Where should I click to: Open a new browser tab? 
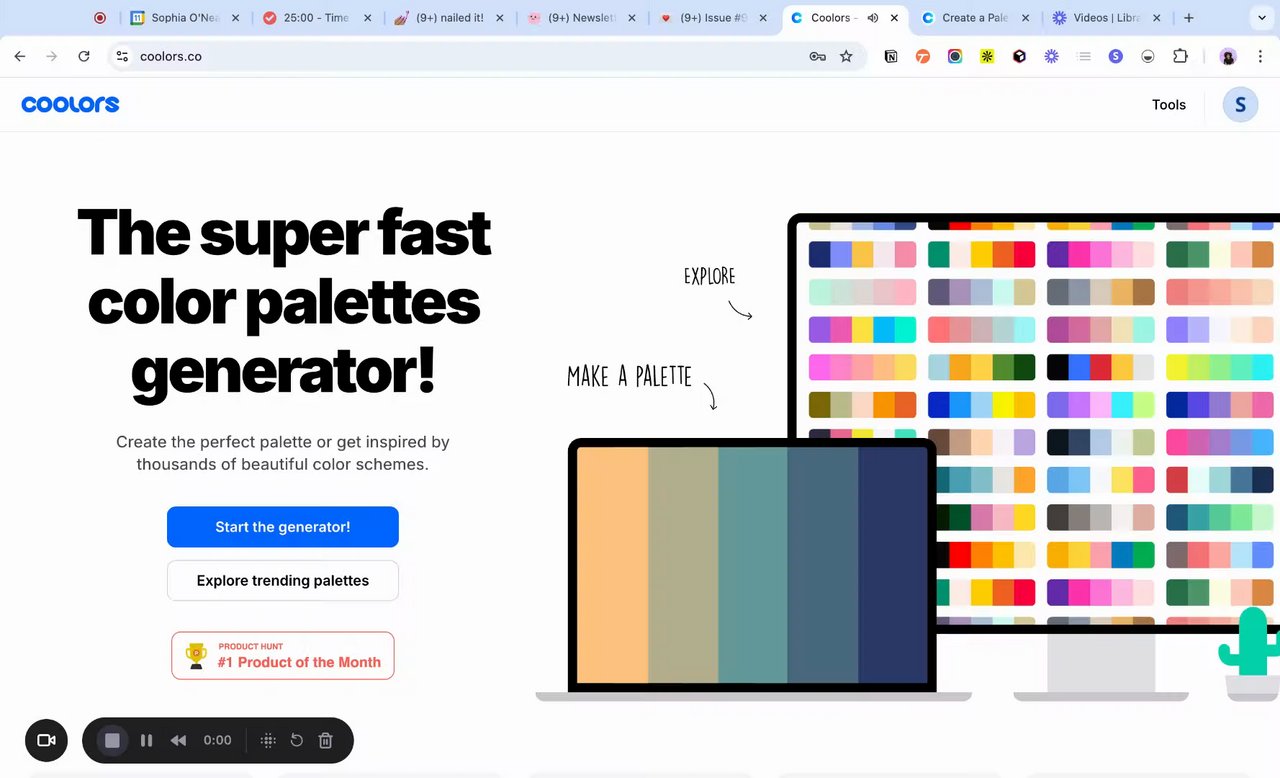tap(1189, 18)
